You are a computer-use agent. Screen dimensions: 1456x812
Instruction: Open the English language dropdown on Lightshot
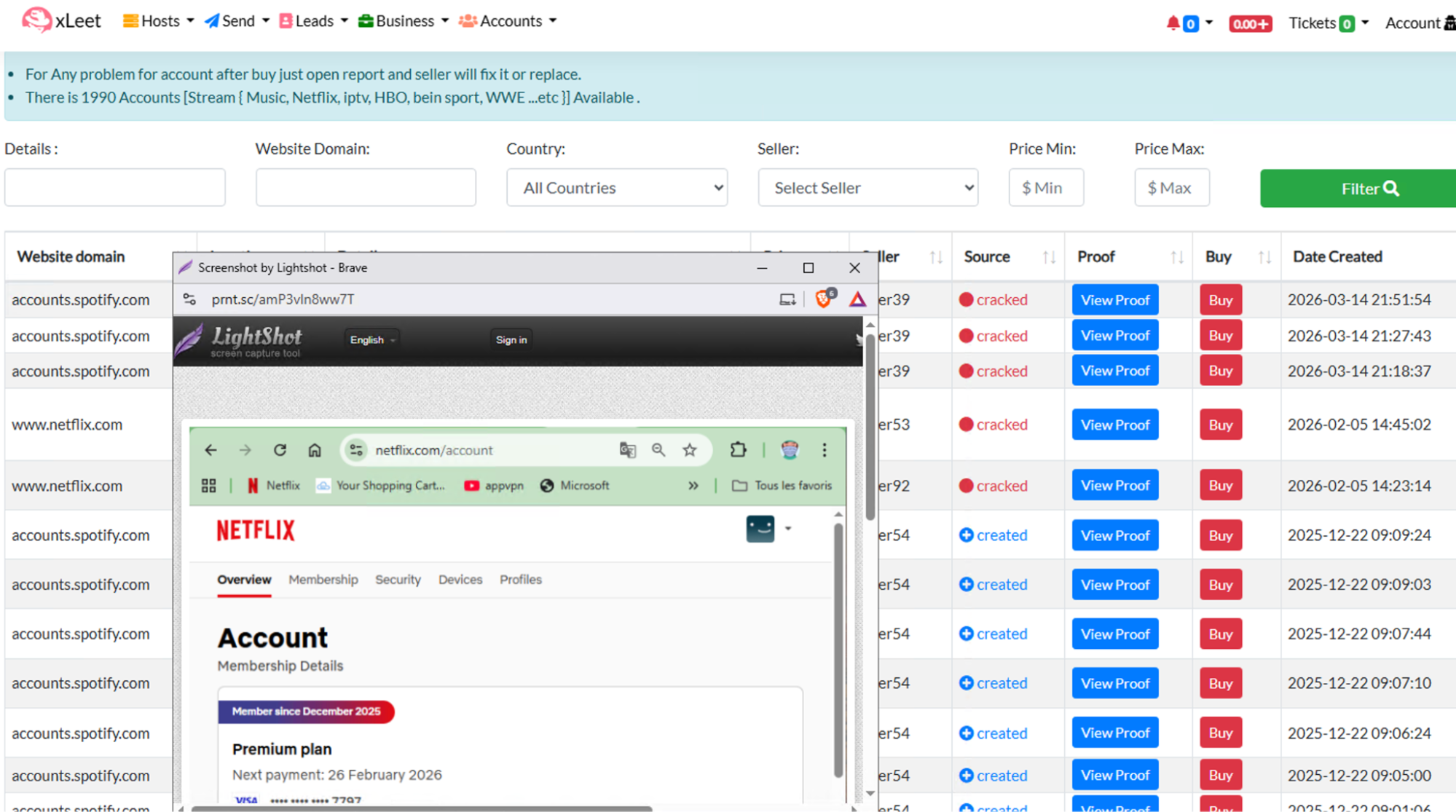tap(372, 340)
